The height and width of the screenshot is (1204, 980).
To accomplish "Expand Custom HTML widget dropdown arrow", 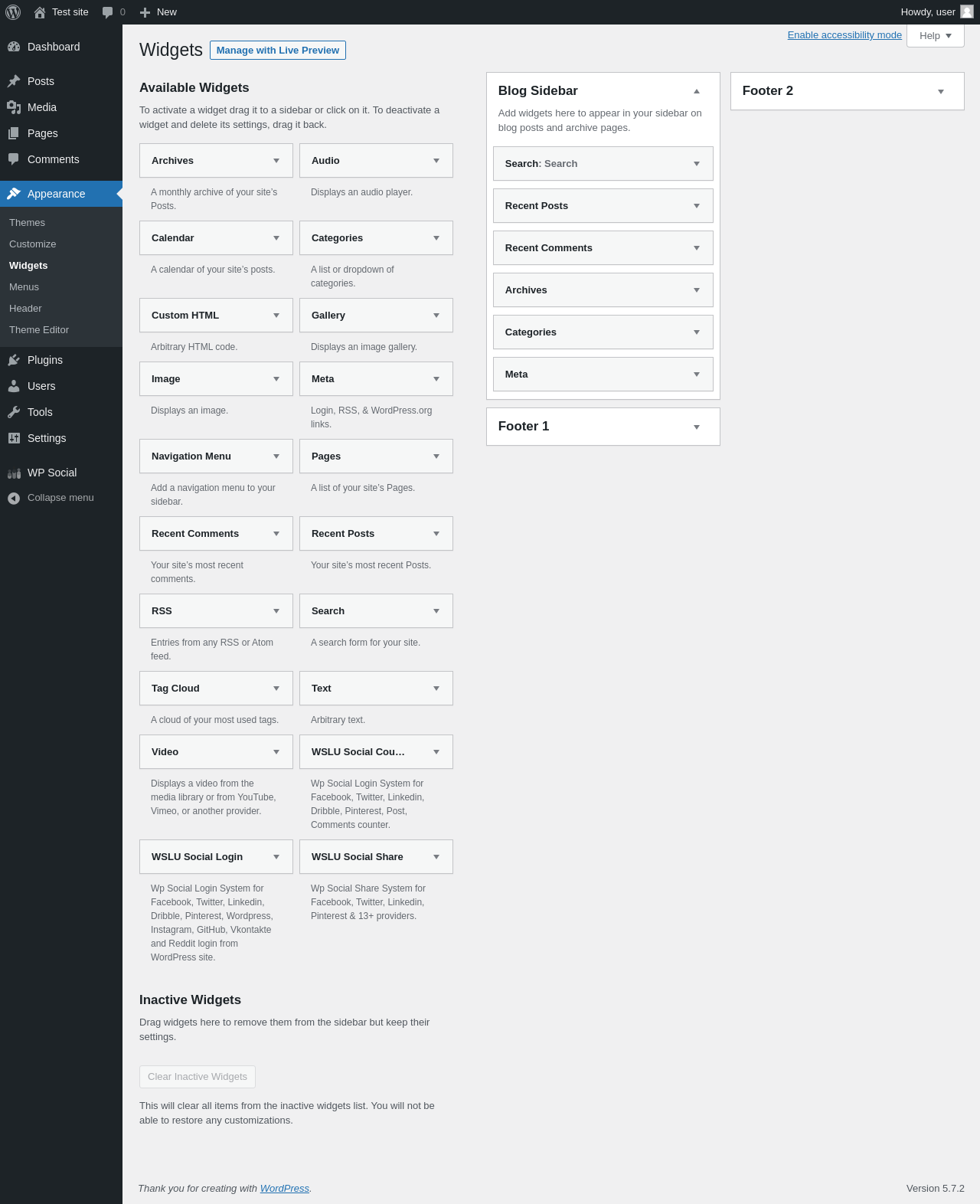I will (x=276, y=316).
